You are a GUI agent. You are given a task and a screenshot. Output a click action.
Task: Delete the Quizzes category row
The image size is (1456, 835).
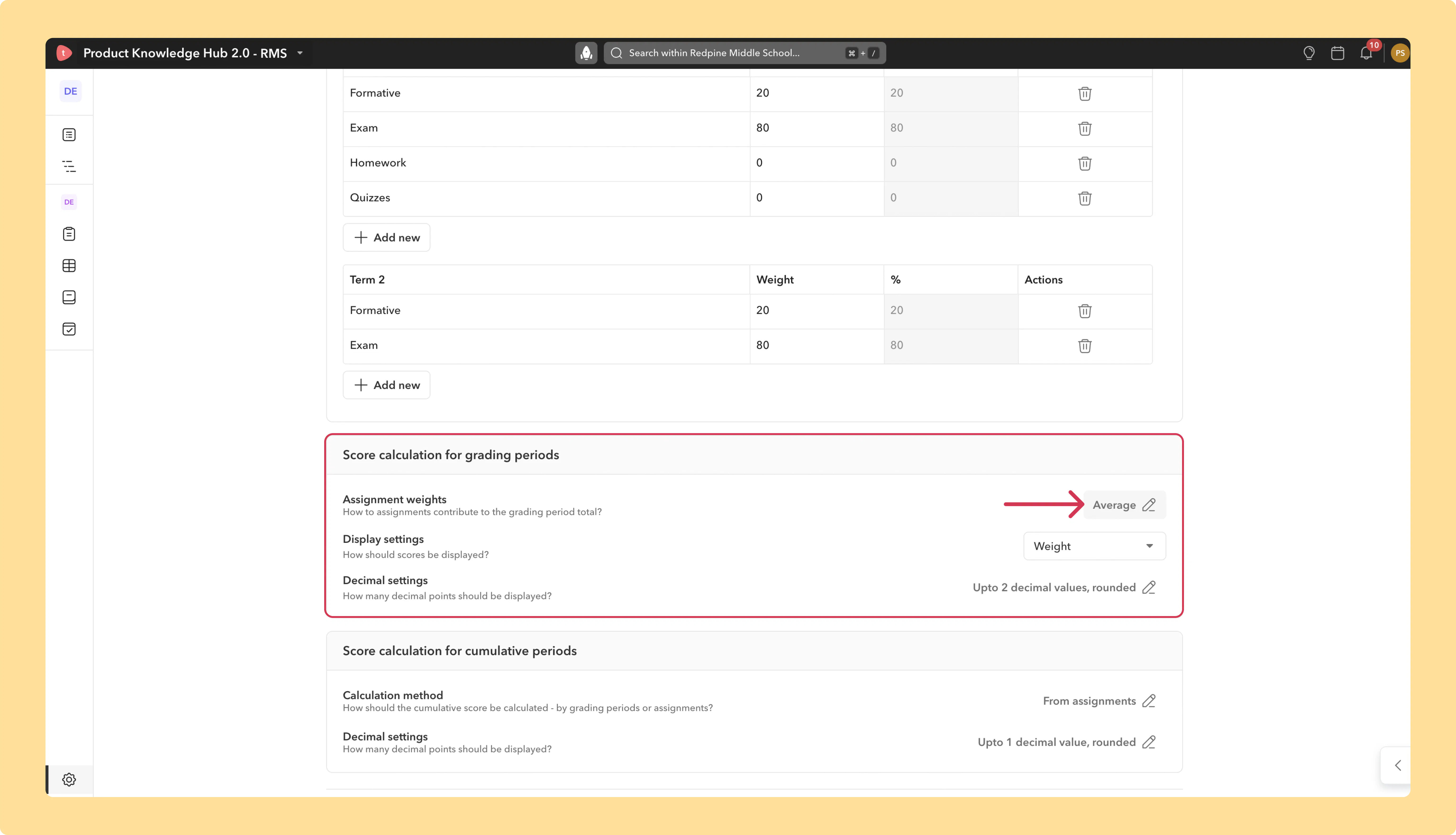[x=1084, y=198]
